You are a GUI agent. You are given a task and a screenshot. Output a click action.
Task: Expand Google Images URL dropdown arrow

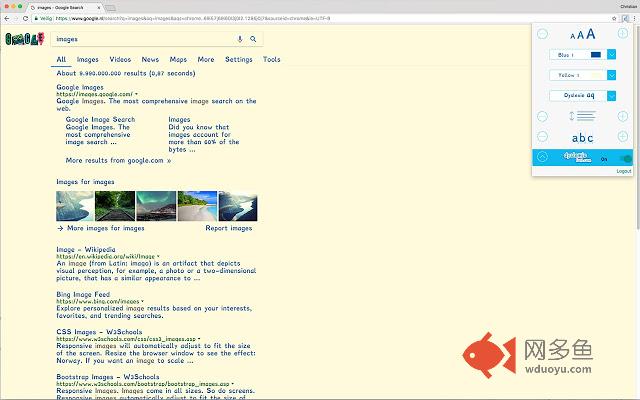point(136,94)
